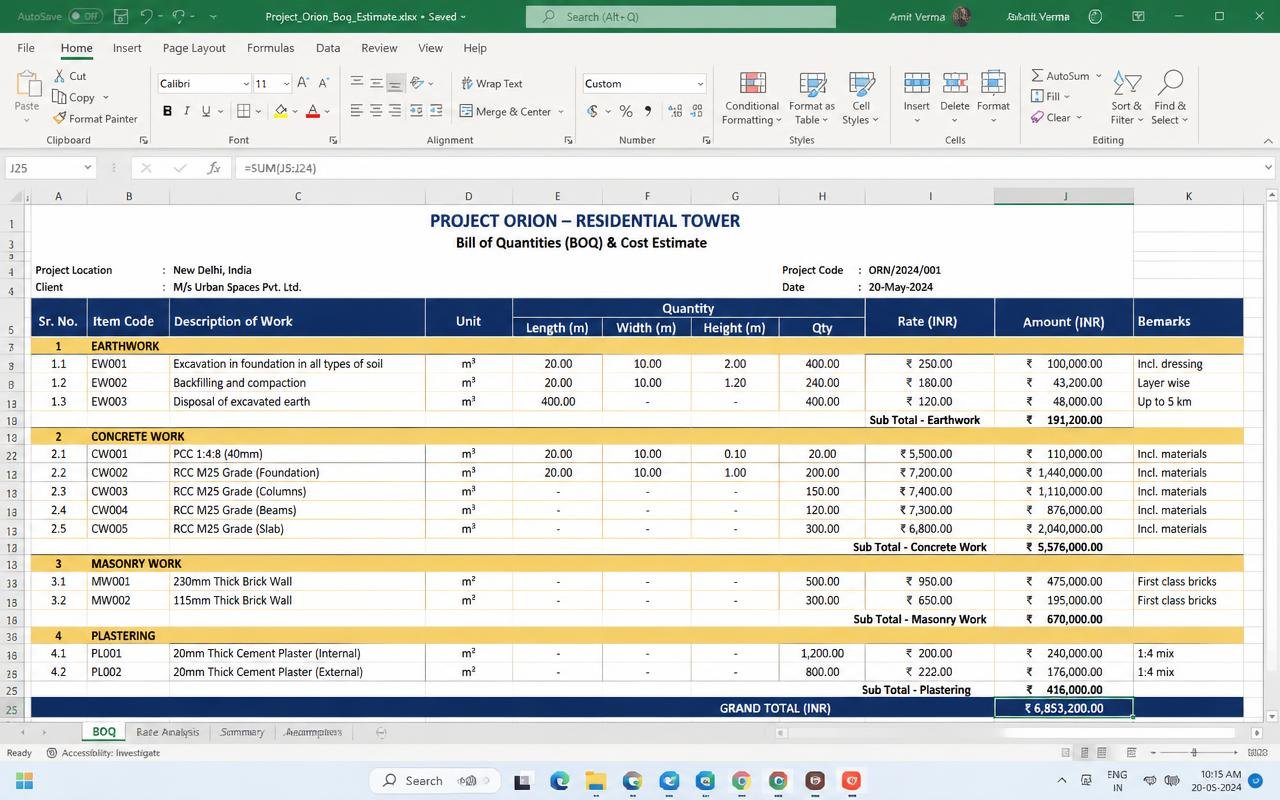
Task: Toggle the AutoSave switch
Action: (x=85, y=16)
